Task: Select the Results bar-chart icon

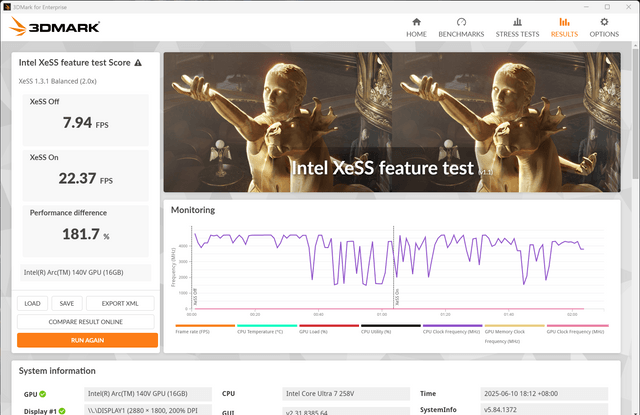Action: (564, 22)
